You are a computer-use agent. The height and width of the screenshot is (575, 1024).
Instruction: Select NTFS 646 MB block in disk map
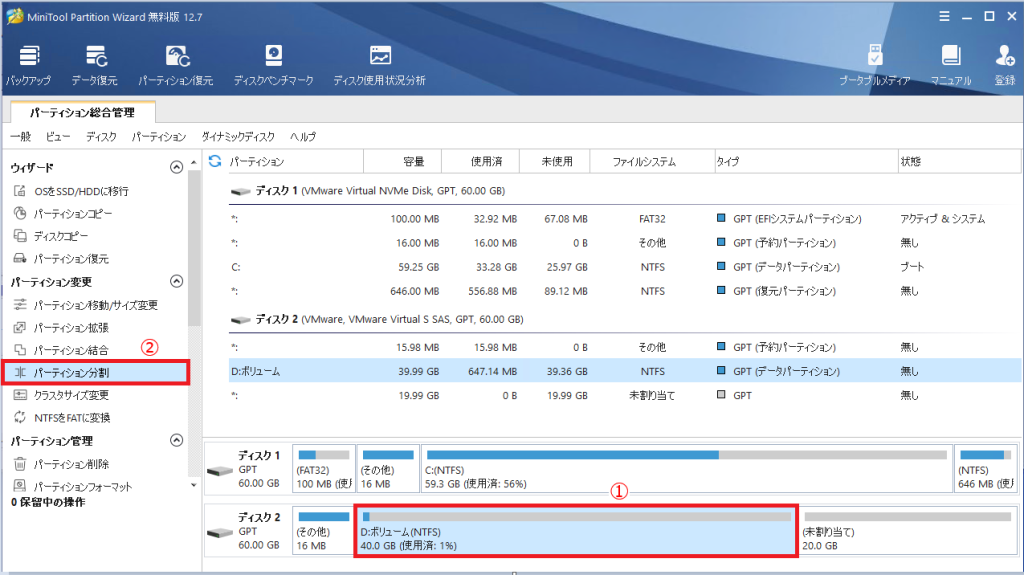[986, 468]
